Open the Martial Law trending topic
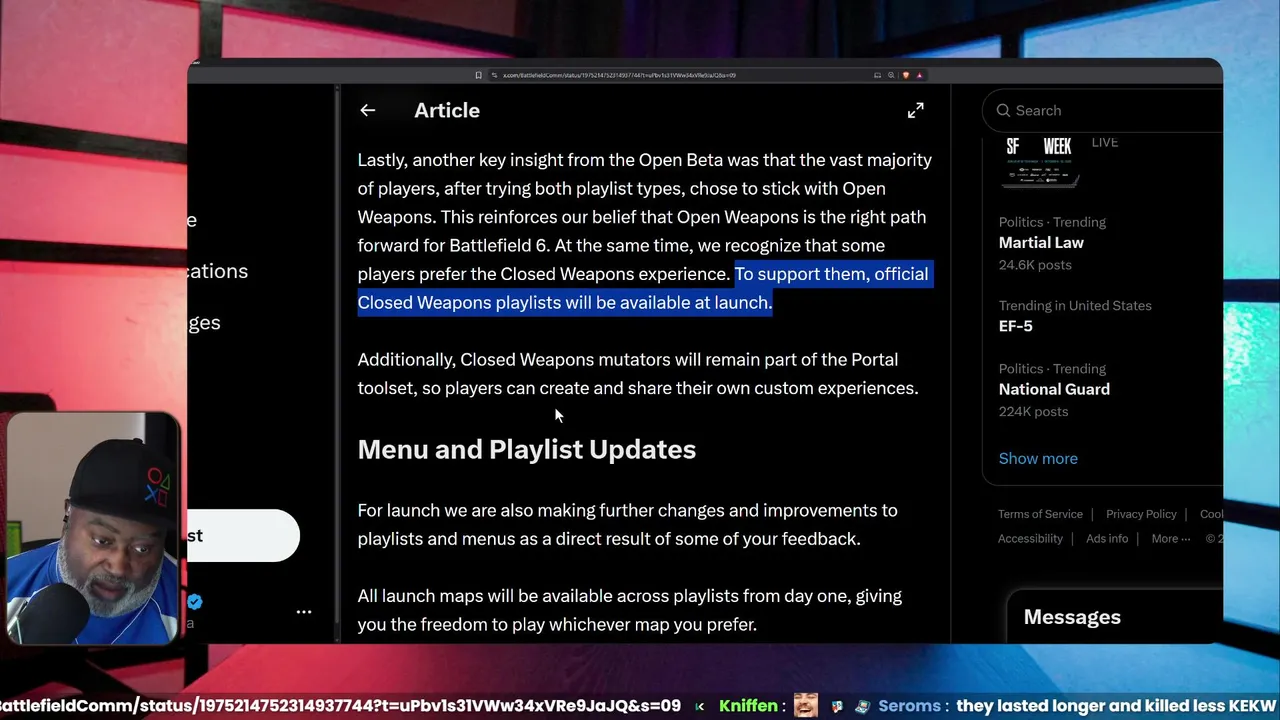Viewport: 1280px width, 720px height. [1041, 243]
